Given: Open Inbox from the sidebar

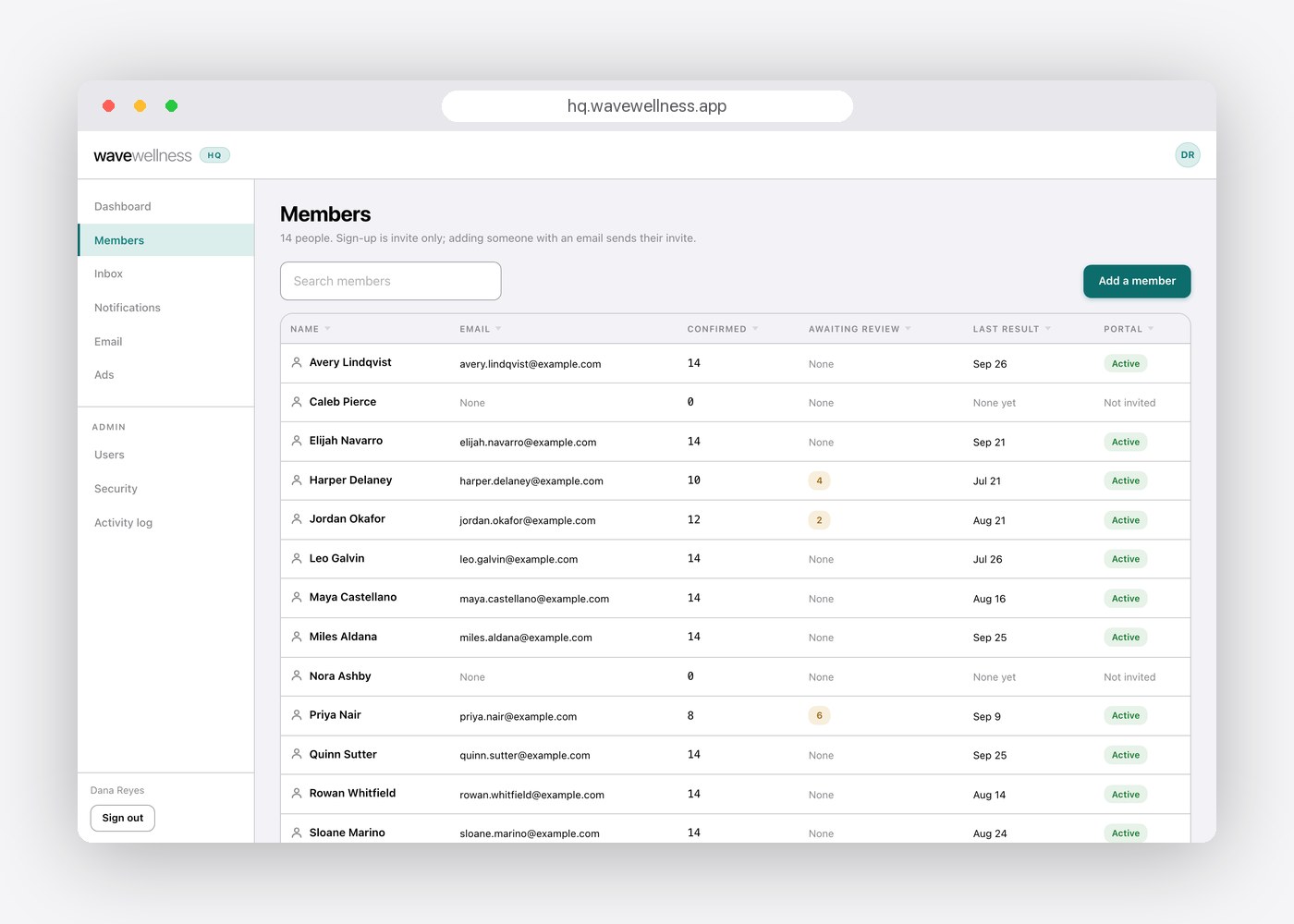Looking at the screenshot, I should (x=166, y=274).
